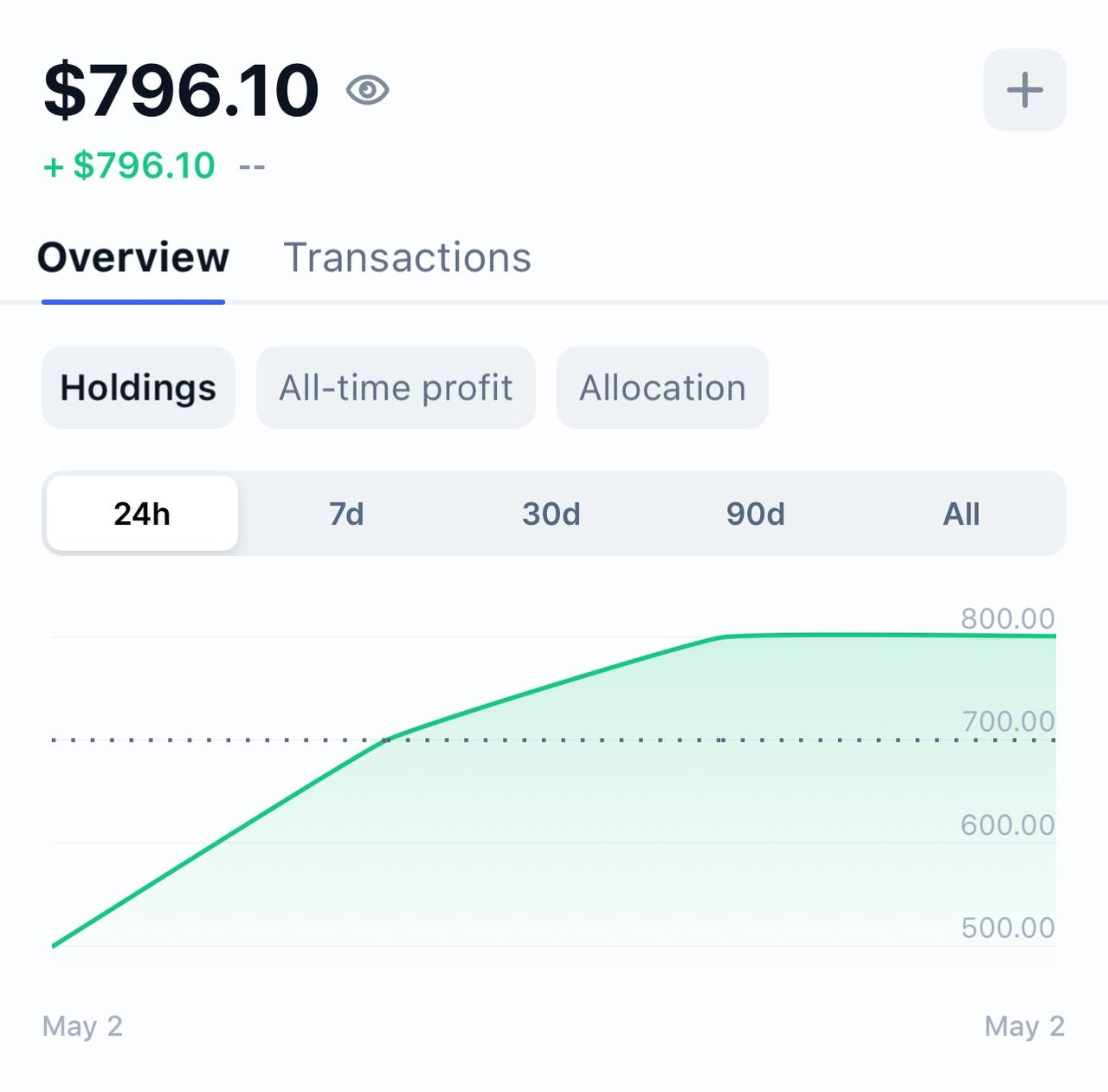Pick the 90d time range

(x=756, y=514)
